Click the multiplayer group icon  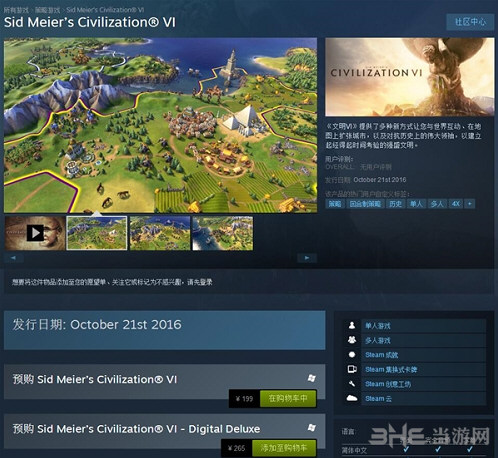point(352,340)
